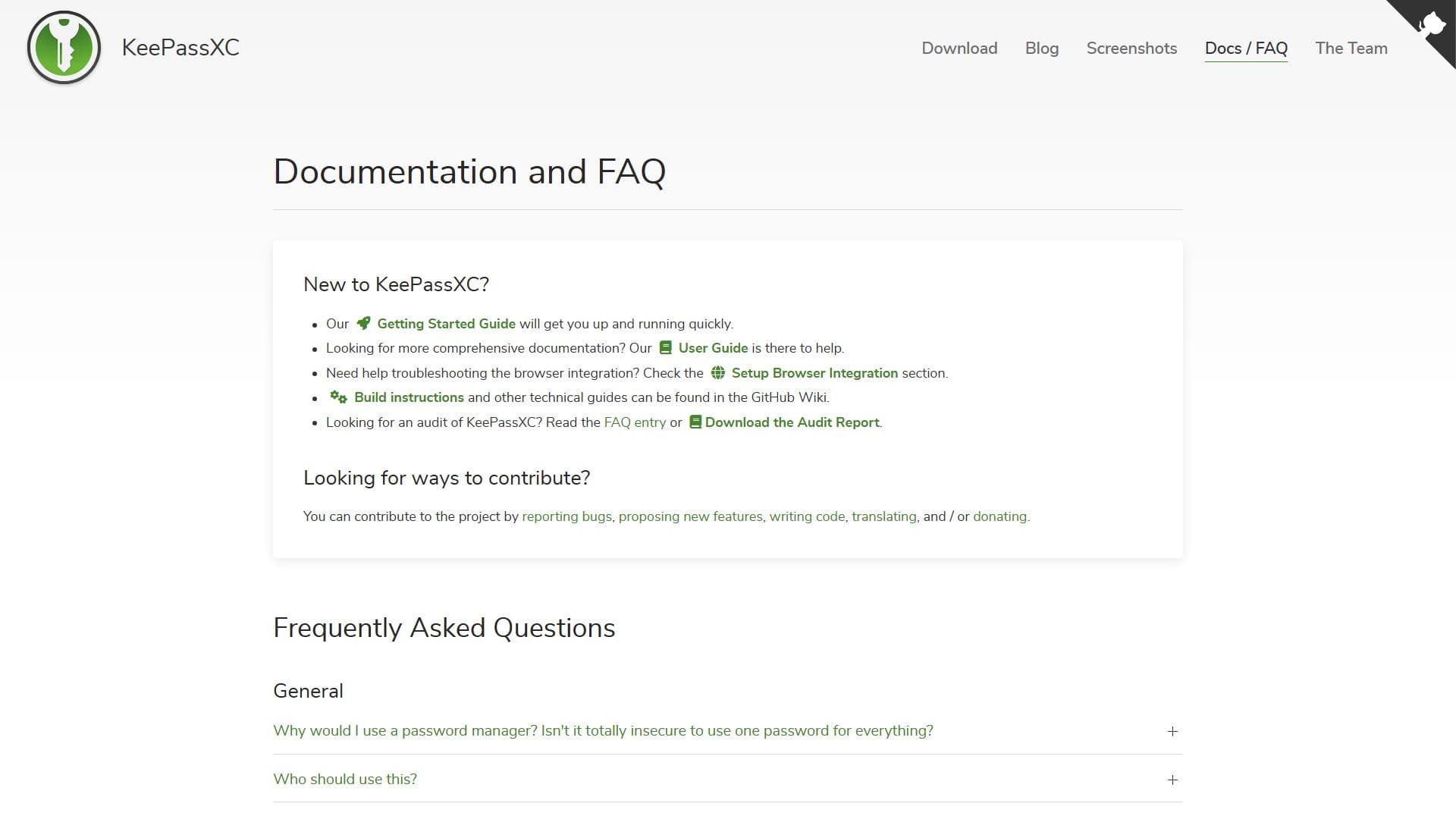Follow the donating link

coord(999,516)
